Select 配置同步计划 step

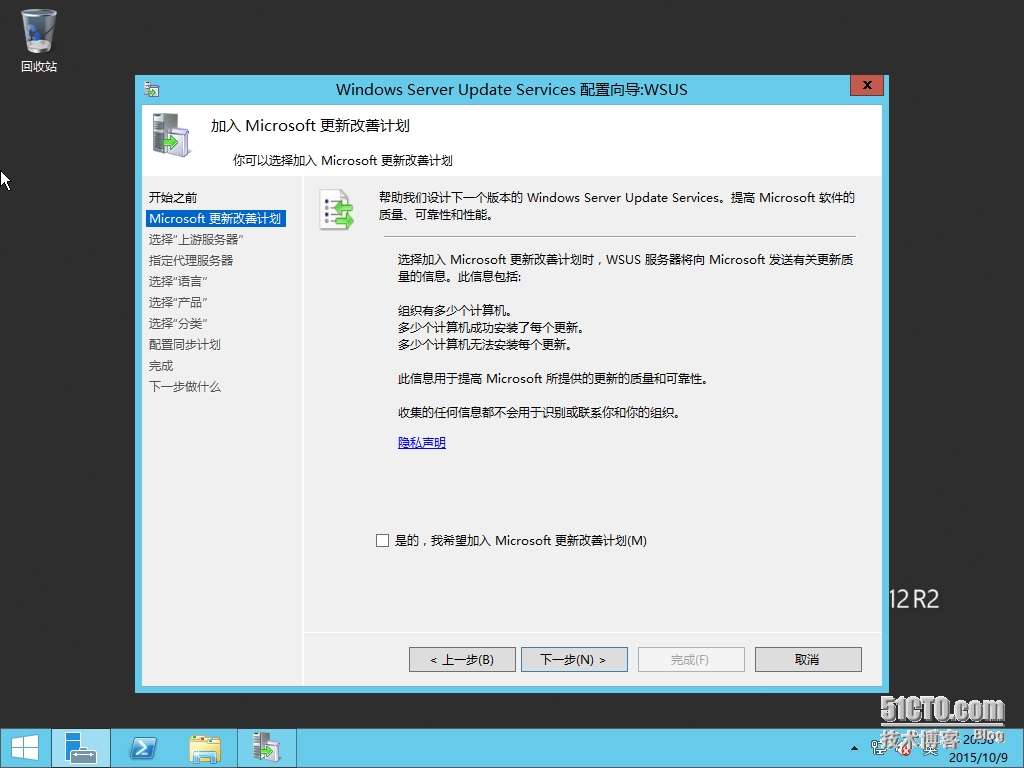[185, 344]
